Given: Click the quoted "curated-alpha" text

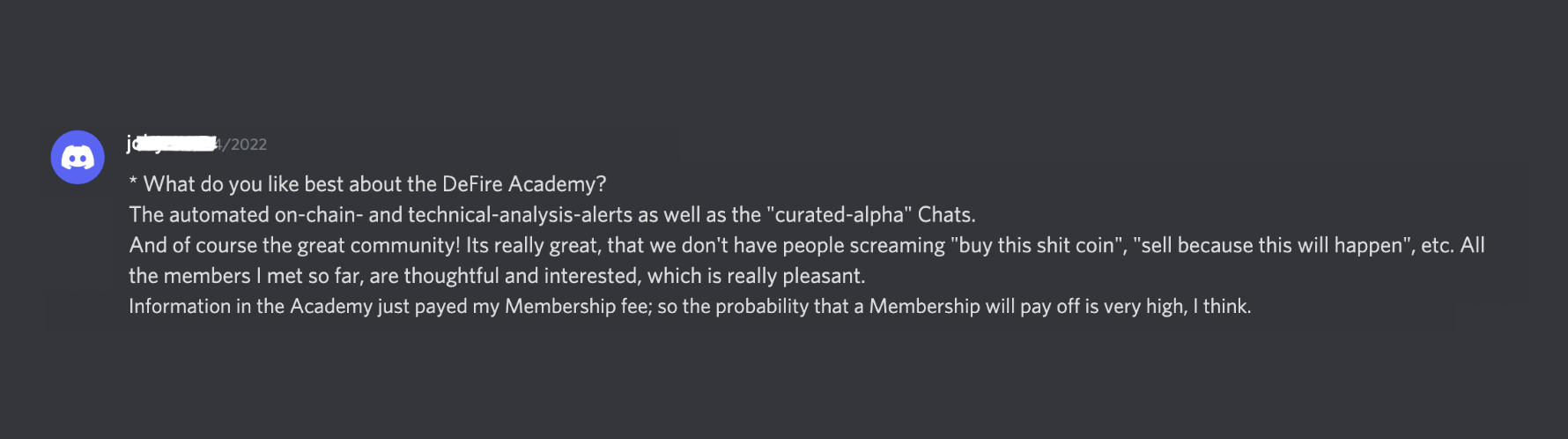Looking at the screenshot, I should pos(839,215).
